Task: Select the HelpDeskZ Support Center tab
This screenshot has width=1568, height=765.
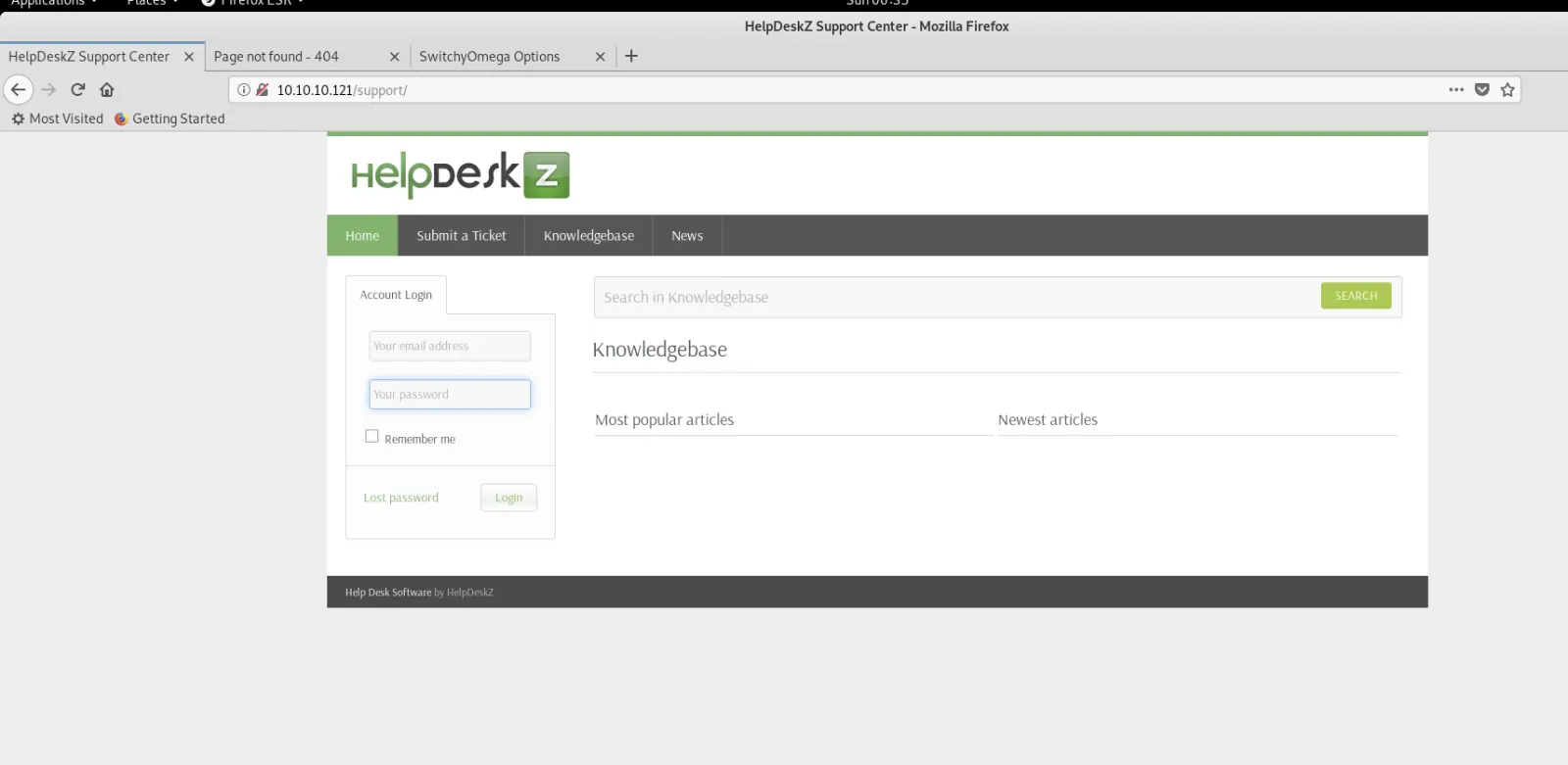Action: click(x=102, y=57)
